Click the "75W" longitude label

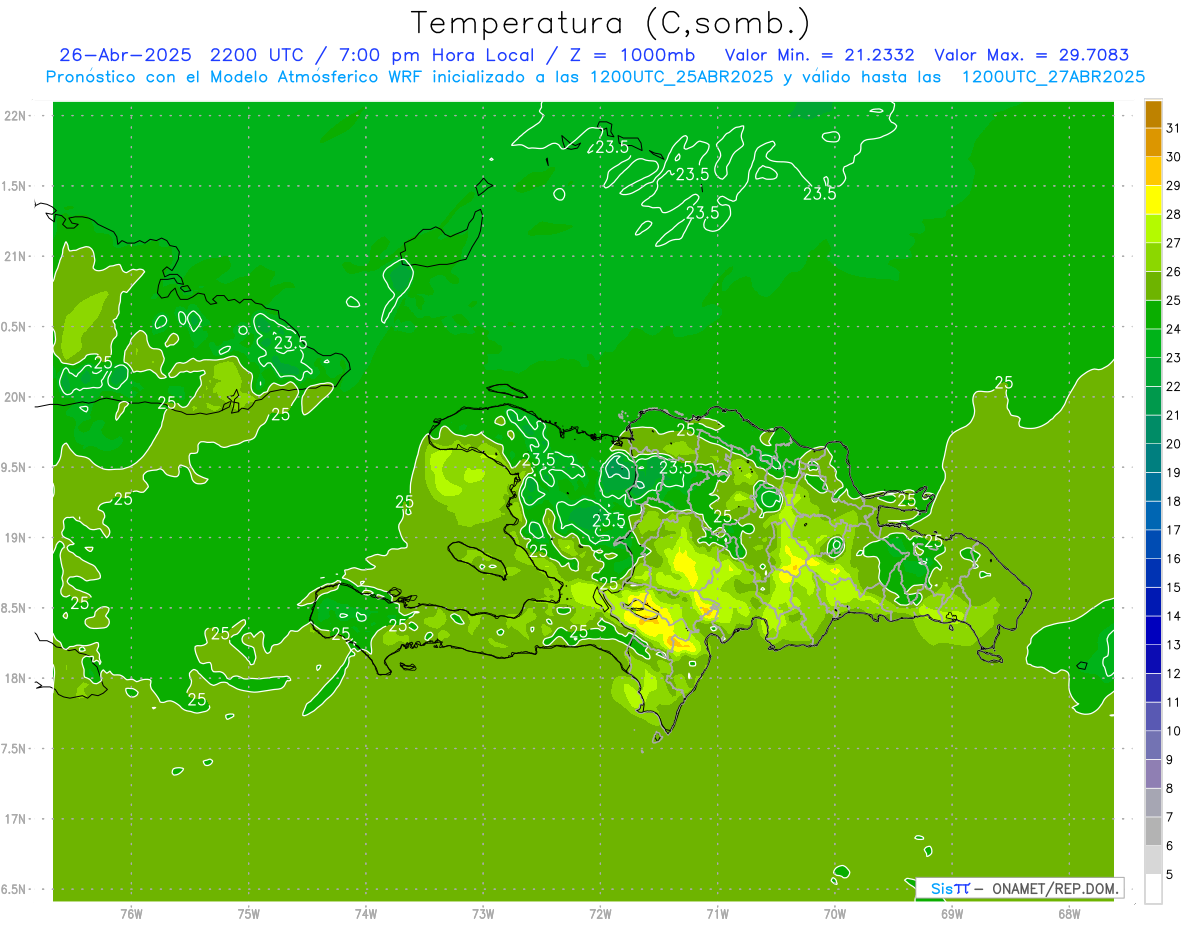[249, 913]
